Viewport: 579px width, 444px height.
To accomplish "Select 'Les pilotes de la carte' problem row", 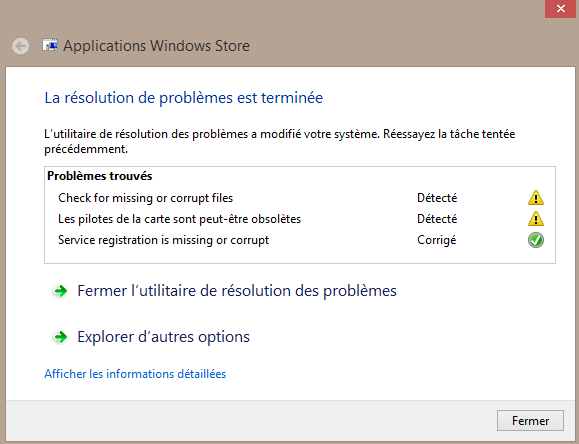I will [300, 219].
